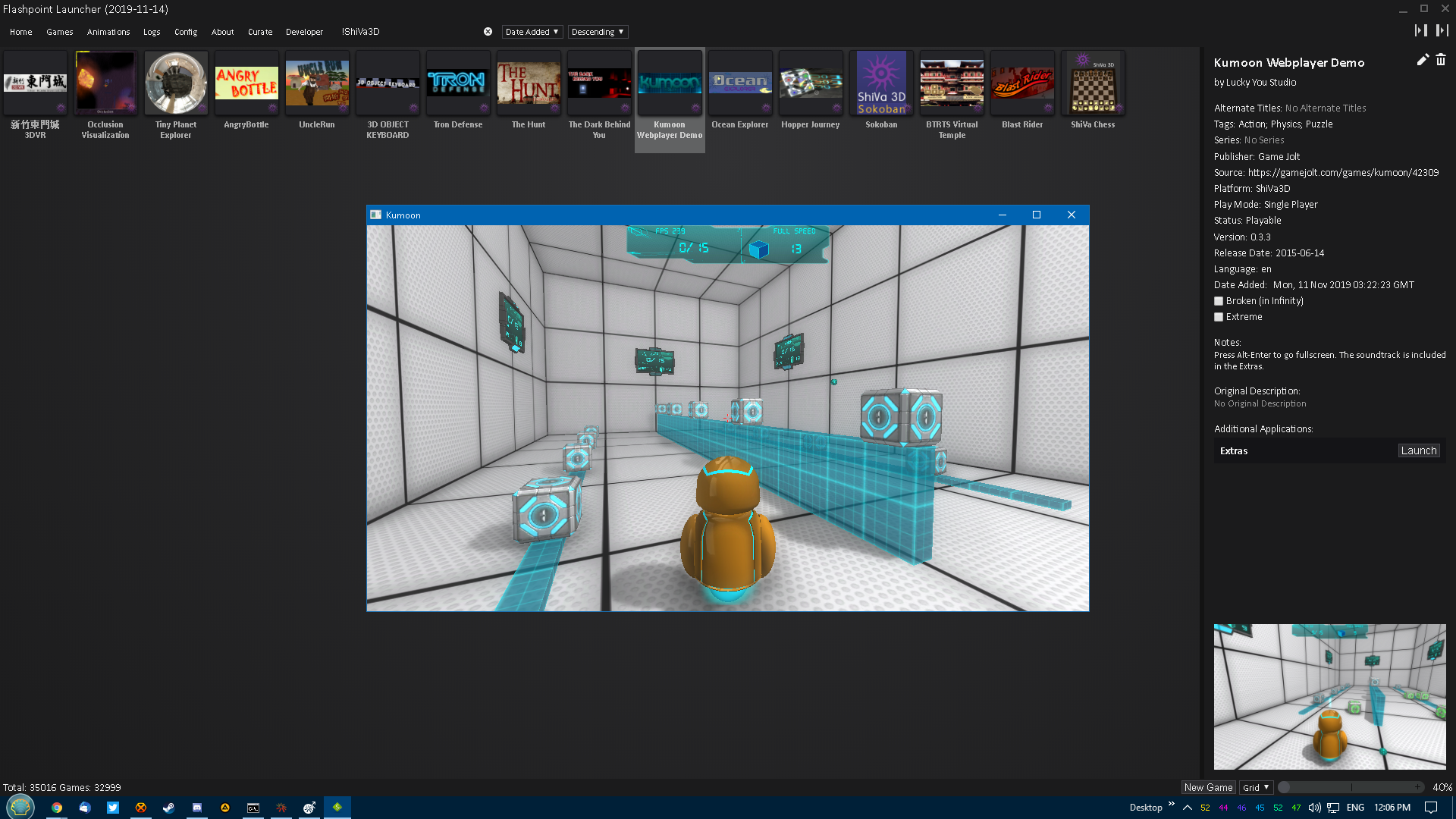The height and width of the screenshot is (819, 1456).
Task: Open Chrome from the taskbar
Action: [57, 808]
